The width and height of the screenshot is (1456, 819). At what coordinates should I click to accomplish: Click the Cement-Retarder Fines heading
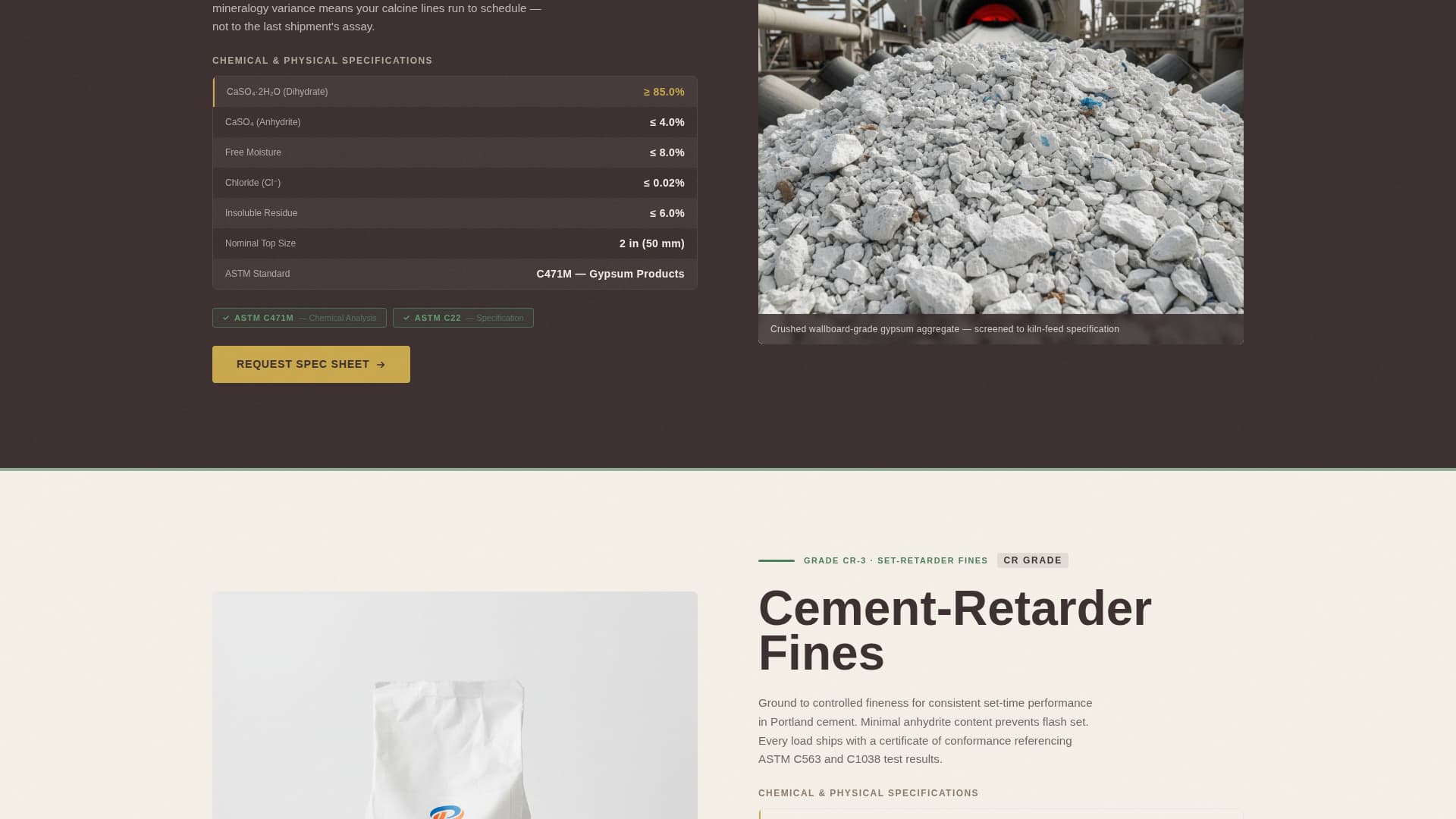(x=955, y=631)
